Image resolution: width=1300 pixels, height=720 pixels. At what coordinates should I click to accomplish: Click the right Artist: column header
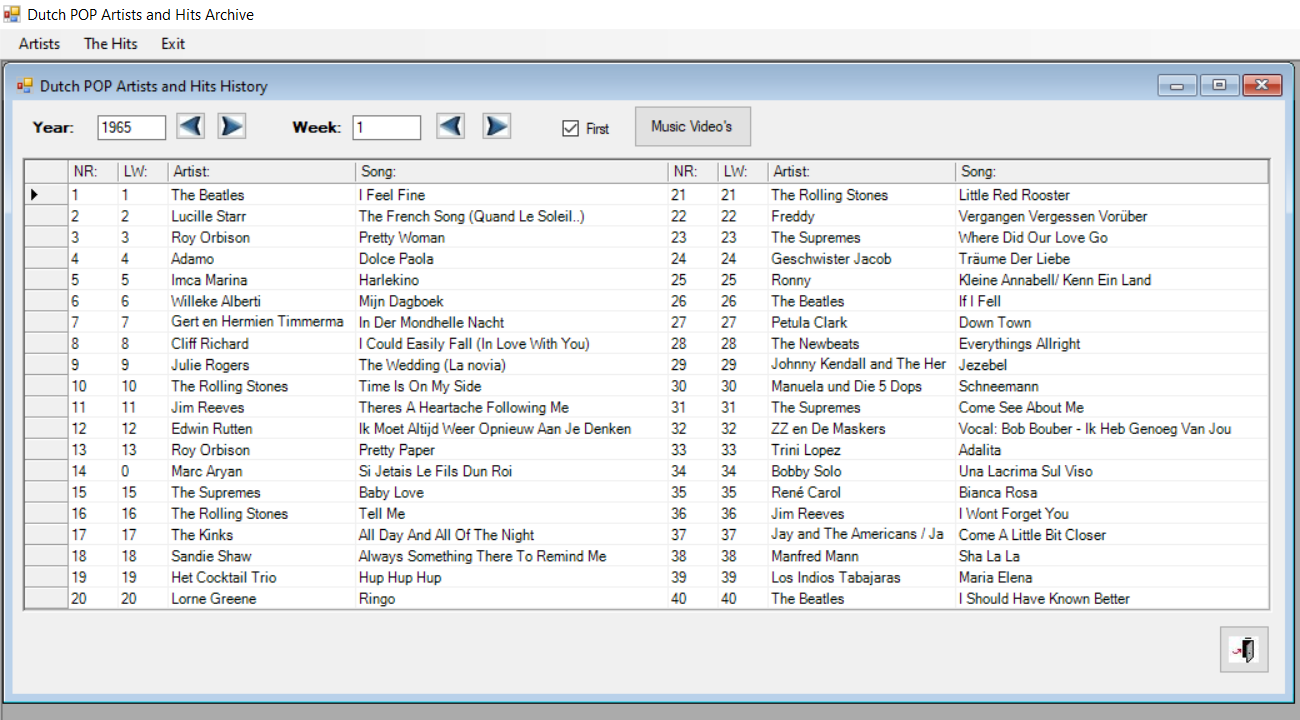click(861, 172)
